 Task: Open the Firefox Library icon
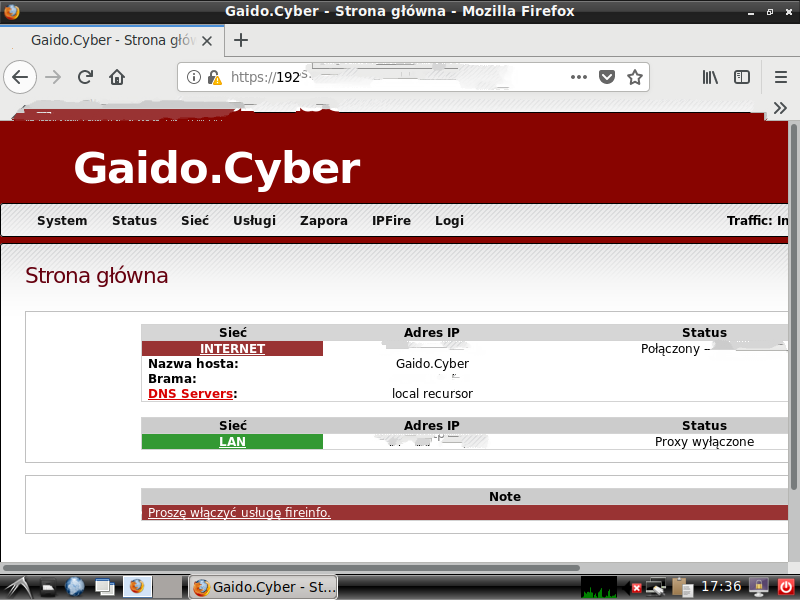tap(710, 77)
